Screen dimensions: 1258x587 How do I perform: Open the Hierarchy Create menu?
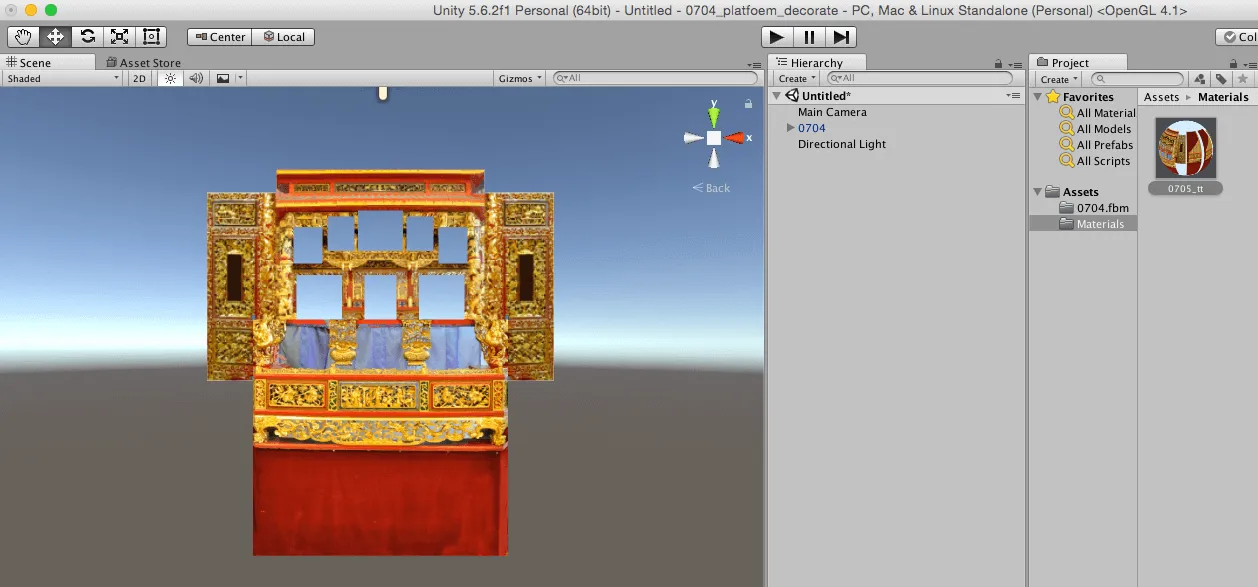point(794,78)
